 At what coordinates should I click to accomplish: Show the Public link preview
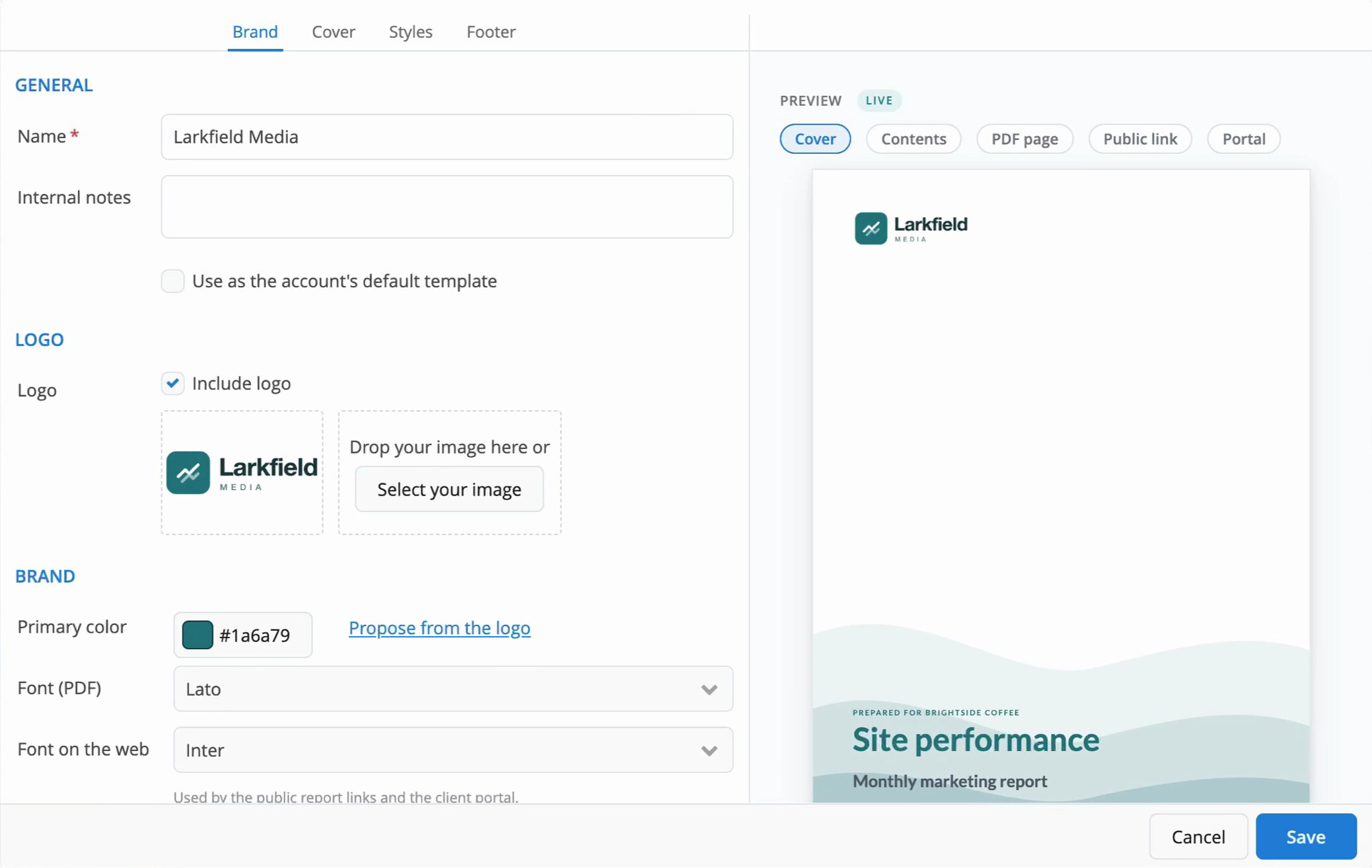[x=1140, y=139]
